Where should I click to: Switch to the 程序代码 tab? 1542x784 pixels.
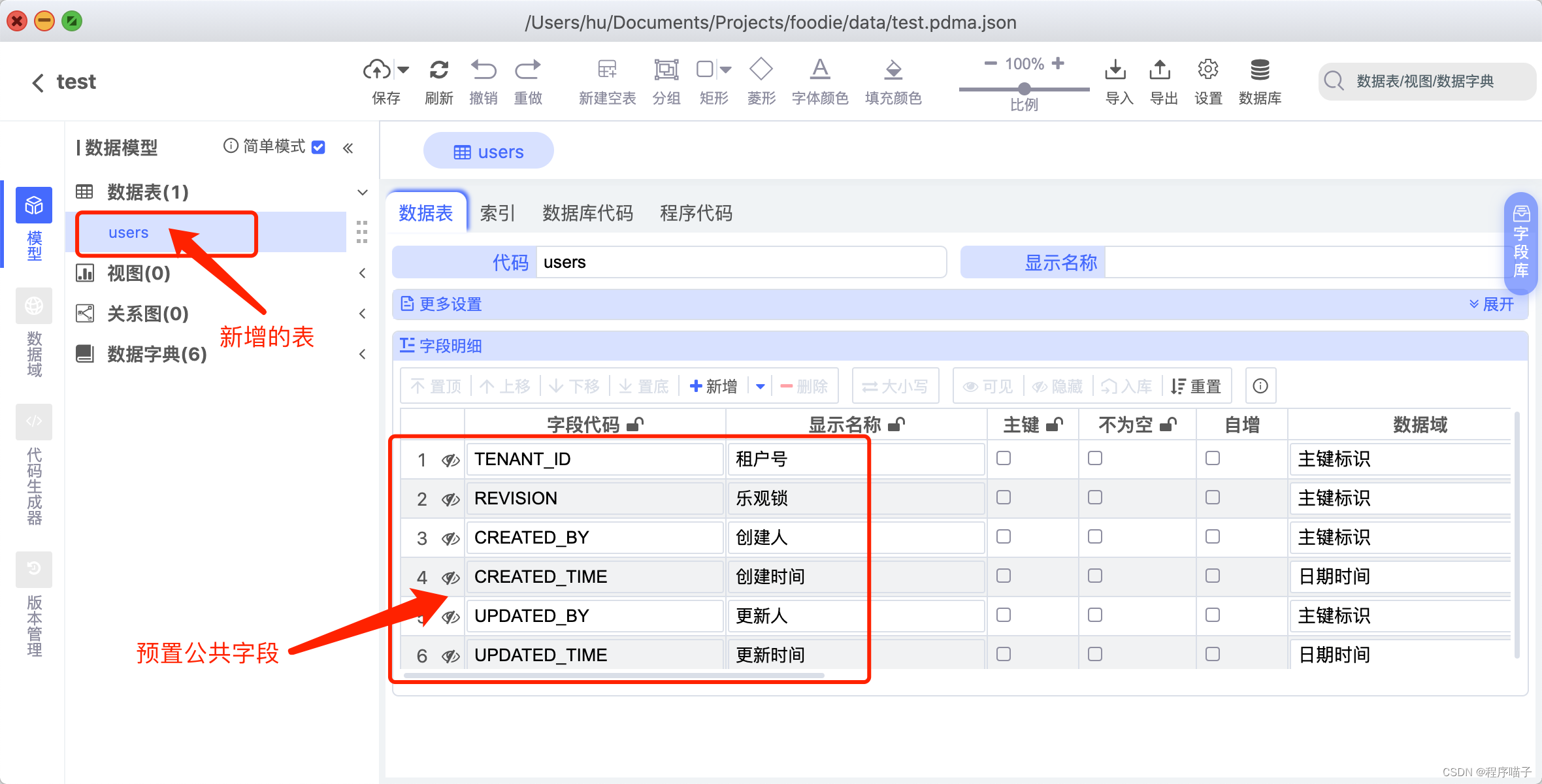point(696,213)
